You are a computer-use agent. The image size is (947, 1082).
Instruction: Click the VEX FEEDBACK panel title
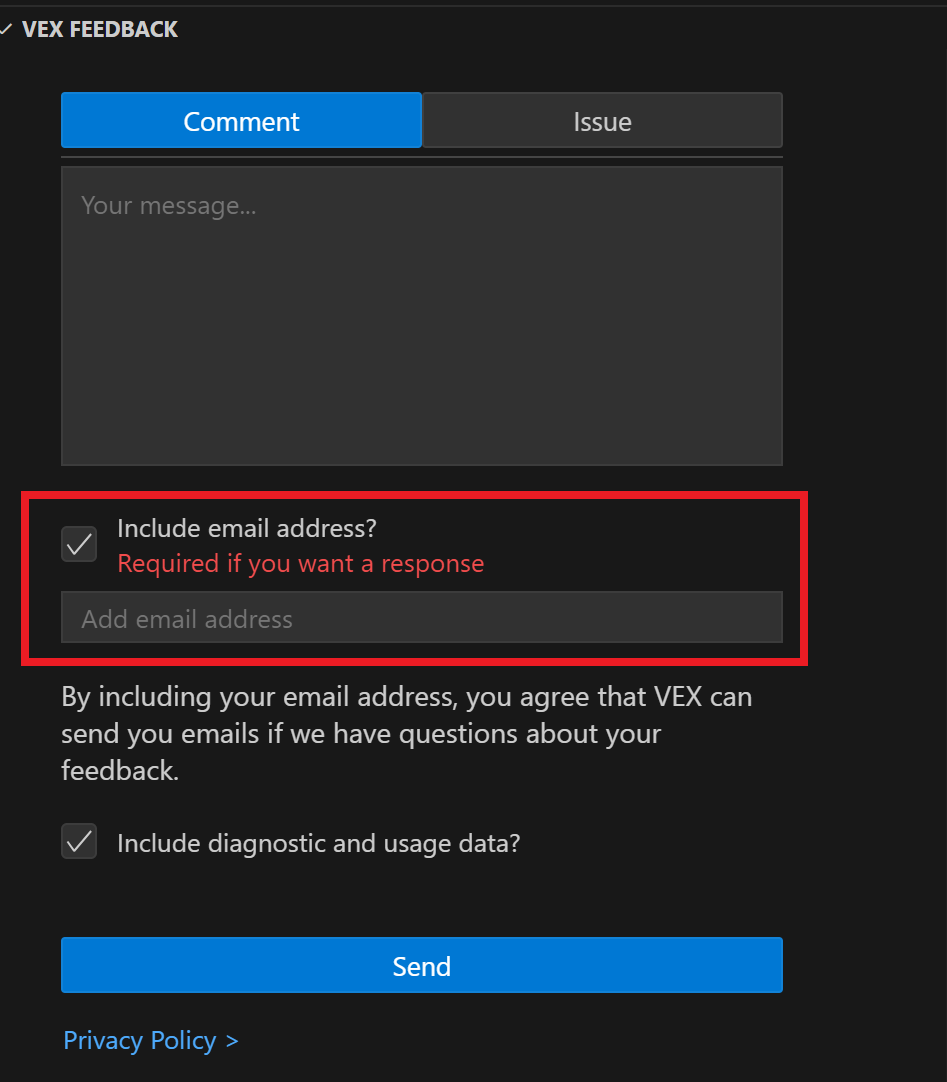click(x=100, y=30)
